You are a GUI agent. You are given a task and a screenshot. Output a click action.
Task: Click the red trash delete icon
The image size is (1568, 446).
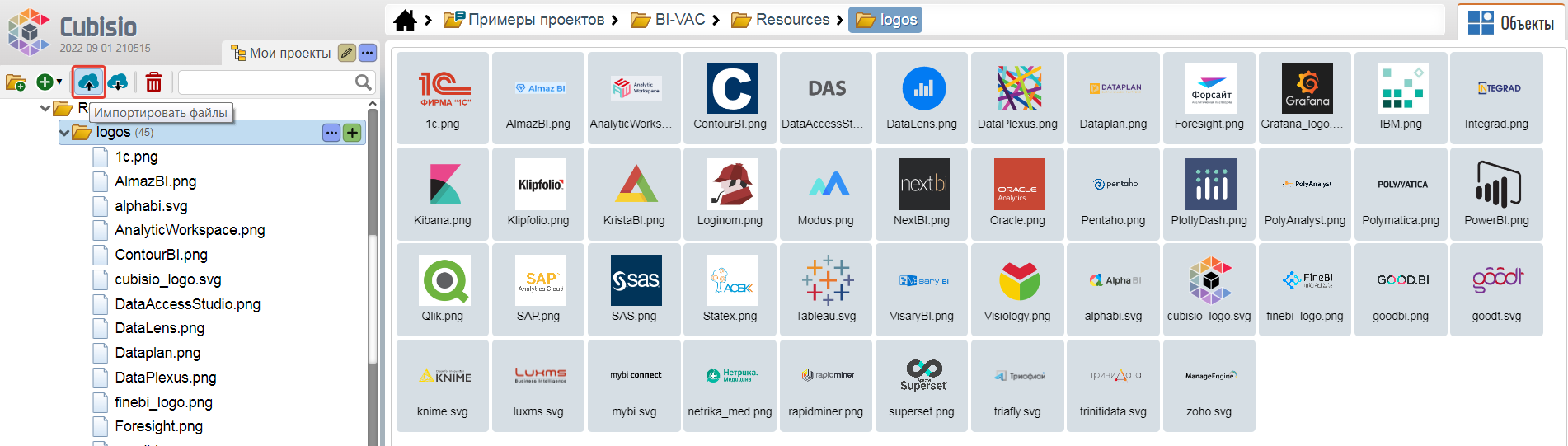153,82
